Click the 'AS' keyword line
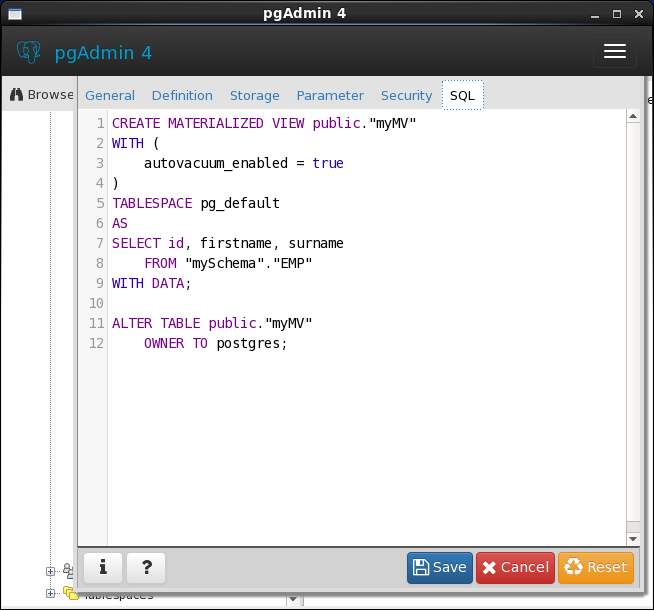The height and width of the screenshot is (610, 654). point(120,223)
